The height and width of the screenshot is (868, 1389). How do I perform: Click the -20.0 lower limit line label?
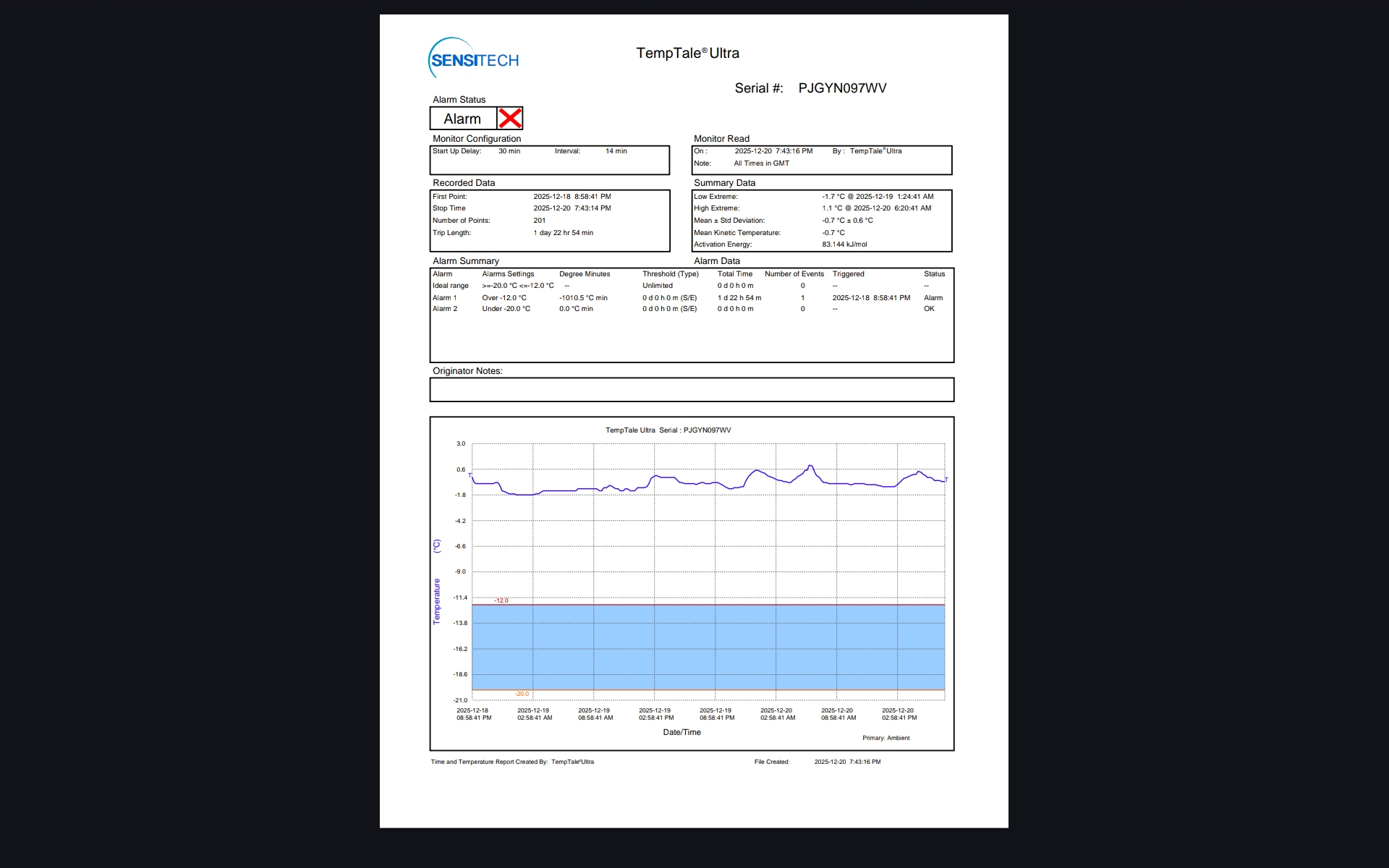click(522, 694)
